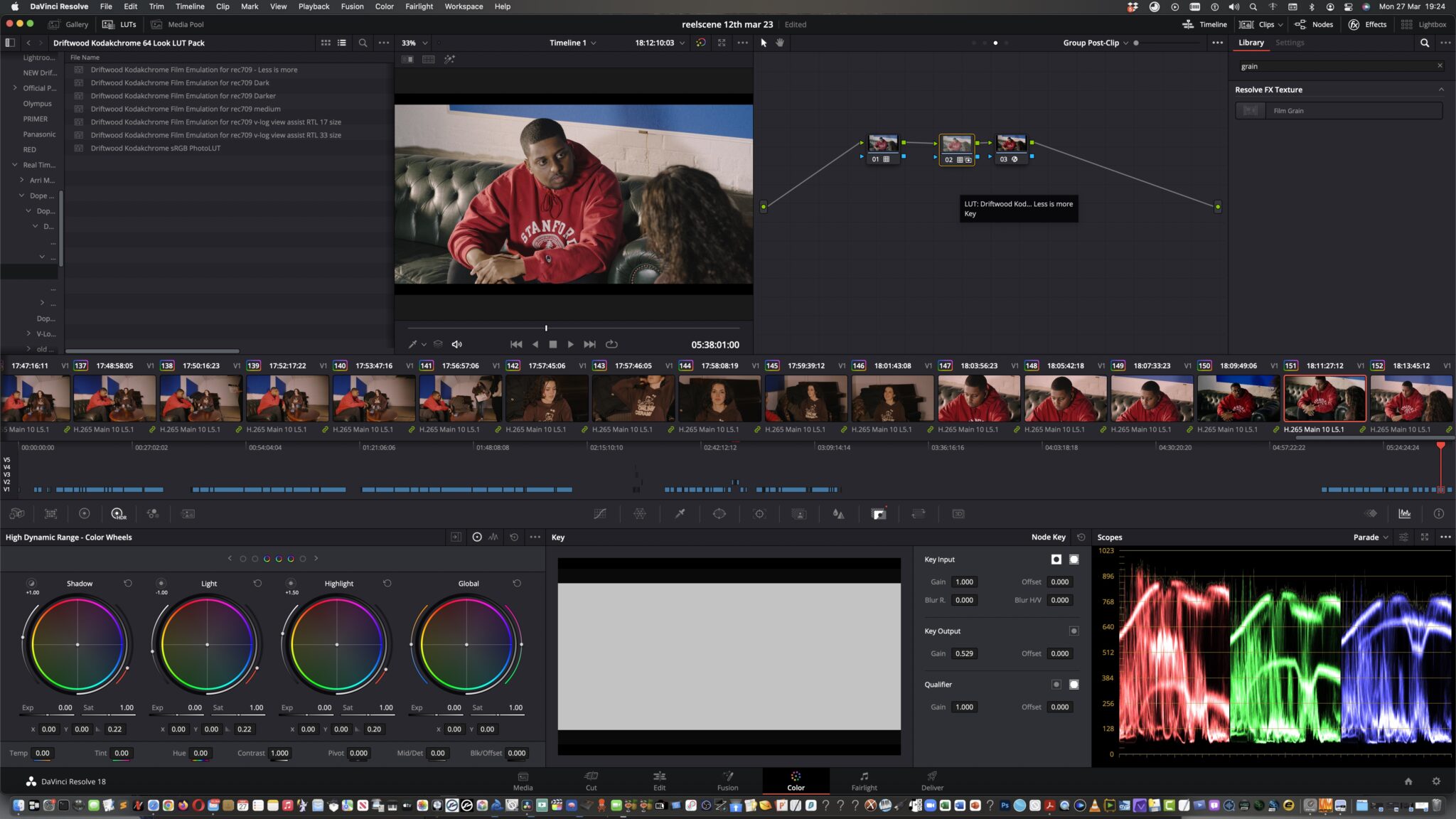Viewport: 1456px width, 819px height.
Task: Select the Driftwood Kodakchrome sRGB PhotoLUT file
Action: (155, 148)
